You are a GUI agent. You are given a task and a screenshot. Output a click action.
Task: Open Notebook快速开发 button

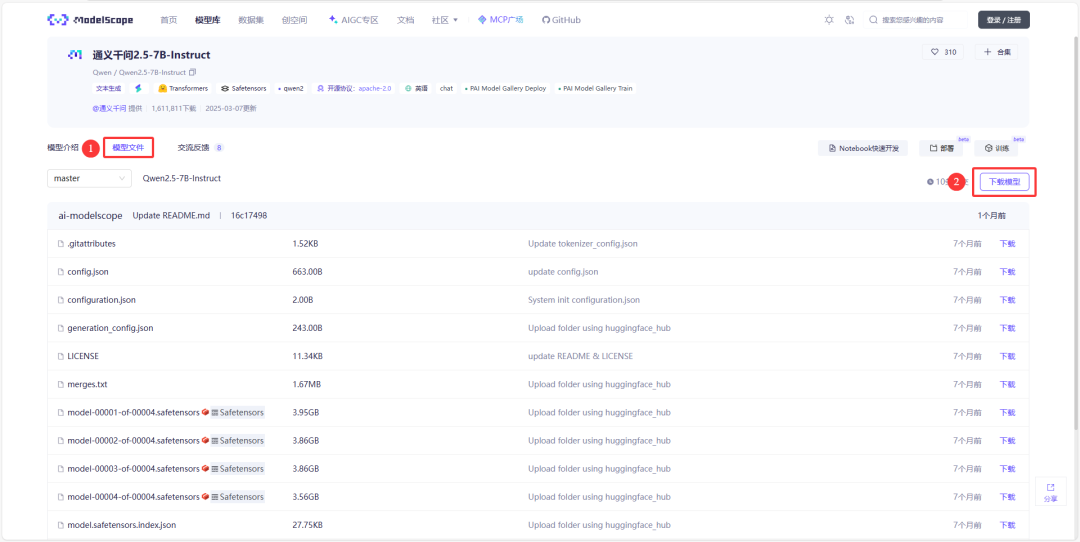863,148
